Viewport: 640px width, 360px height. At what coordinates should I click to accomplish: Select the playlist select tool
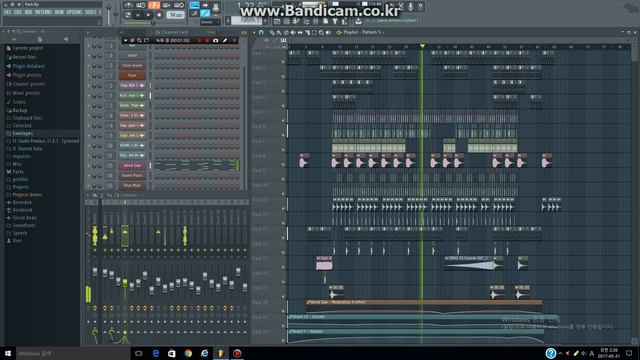click(x=314, y=32)
